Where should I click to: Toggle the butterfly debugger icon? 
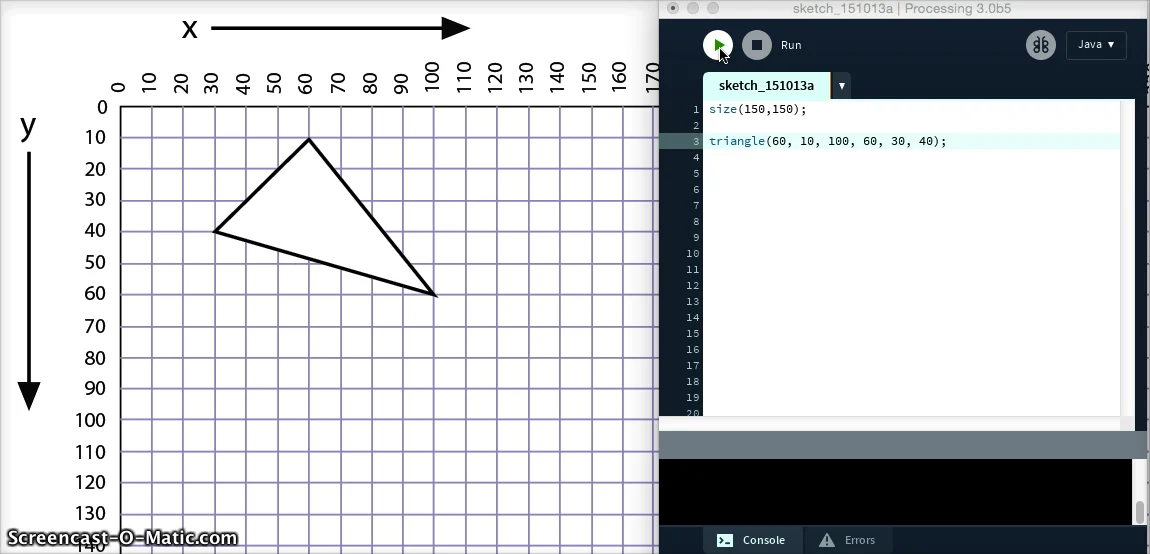[1041, 45]
